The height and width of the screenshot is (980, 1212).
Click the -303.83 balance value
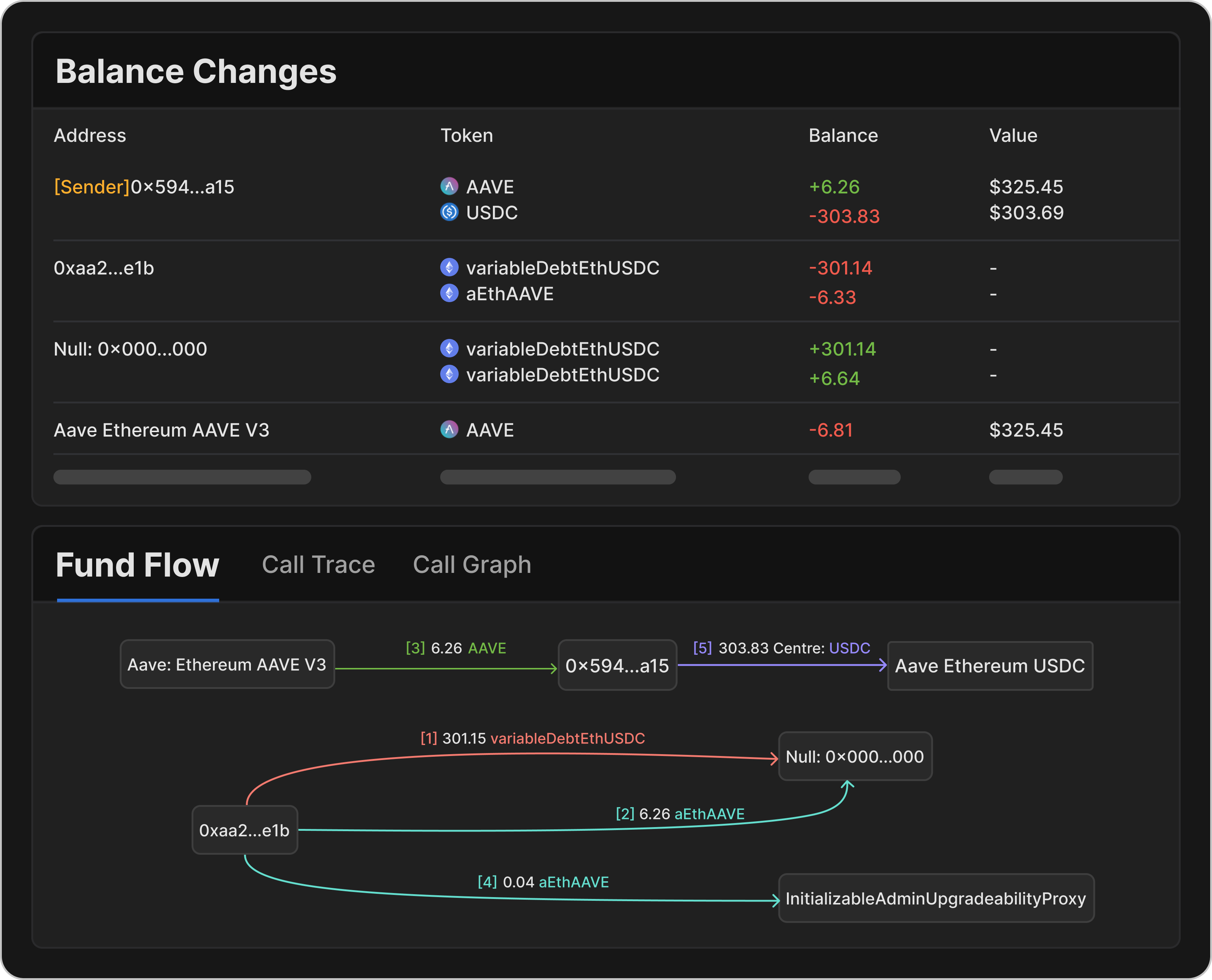(844, 216)
